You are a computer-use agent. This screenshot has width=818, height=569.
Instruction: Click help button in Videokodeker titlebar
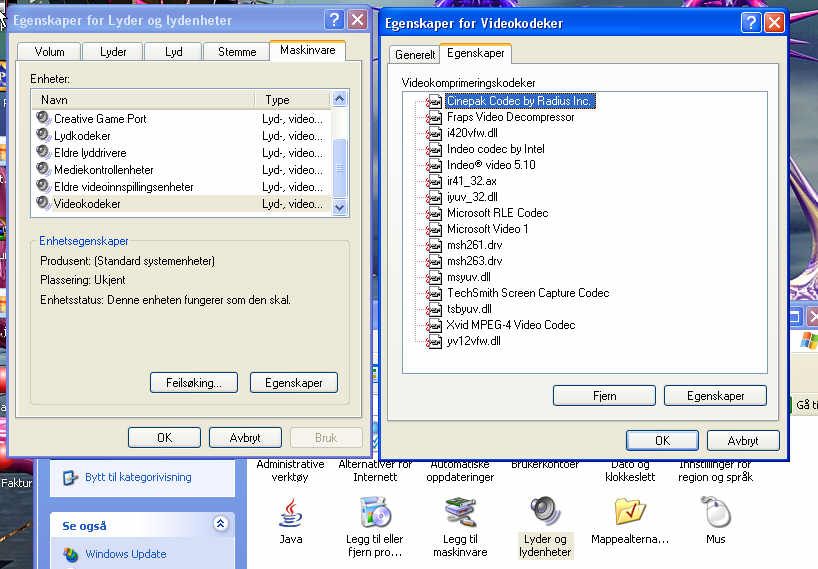[x=751, y=23]
